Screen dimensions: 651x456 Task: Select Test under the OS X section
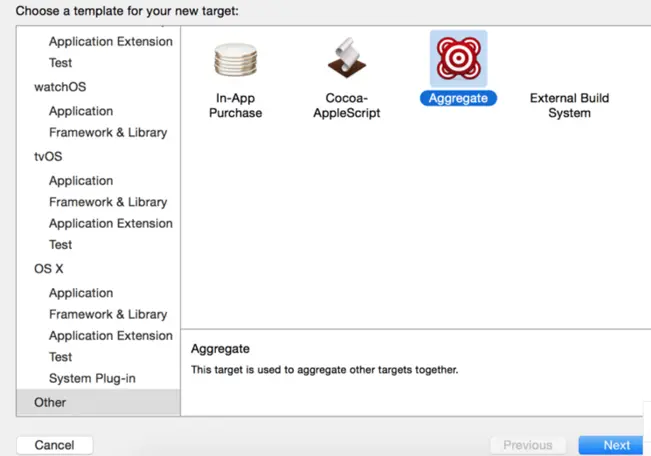click(61, 357)
